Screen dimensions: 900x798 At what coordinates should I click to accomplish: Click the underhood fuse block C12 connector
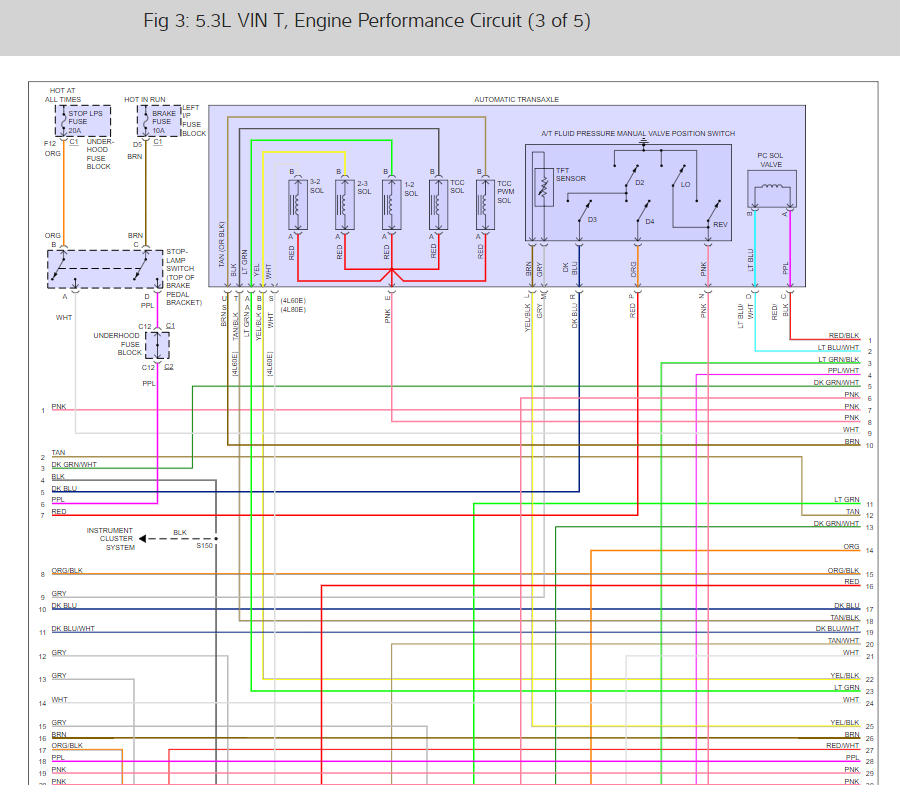[157, 346]
